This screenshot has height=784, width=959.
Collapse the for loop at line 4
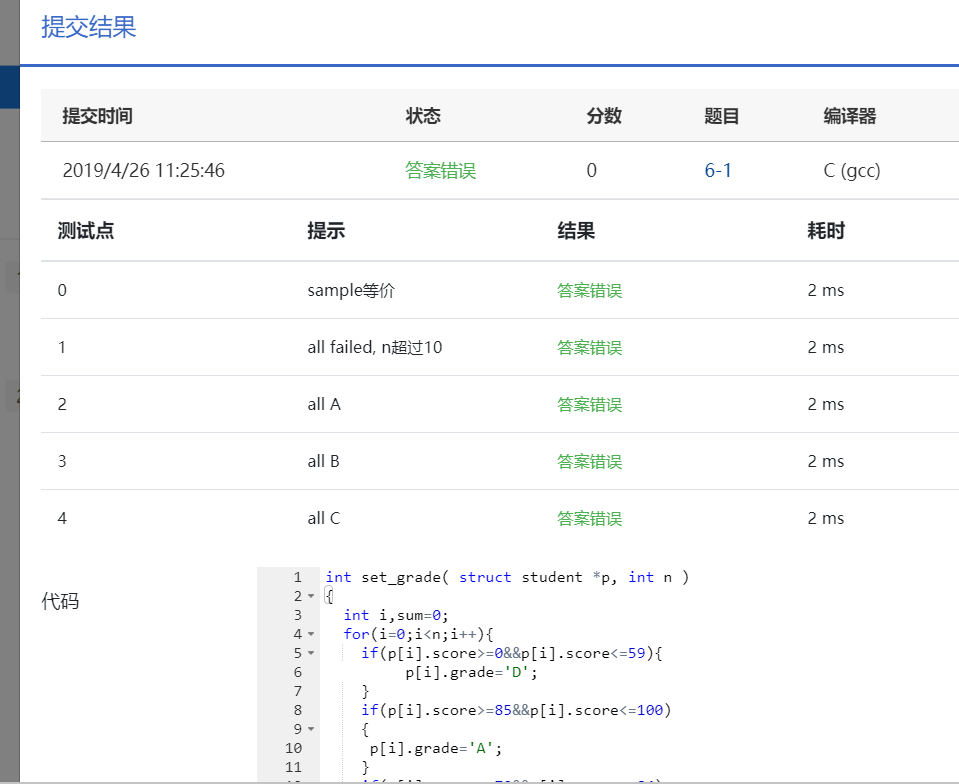tap(310, 634)
